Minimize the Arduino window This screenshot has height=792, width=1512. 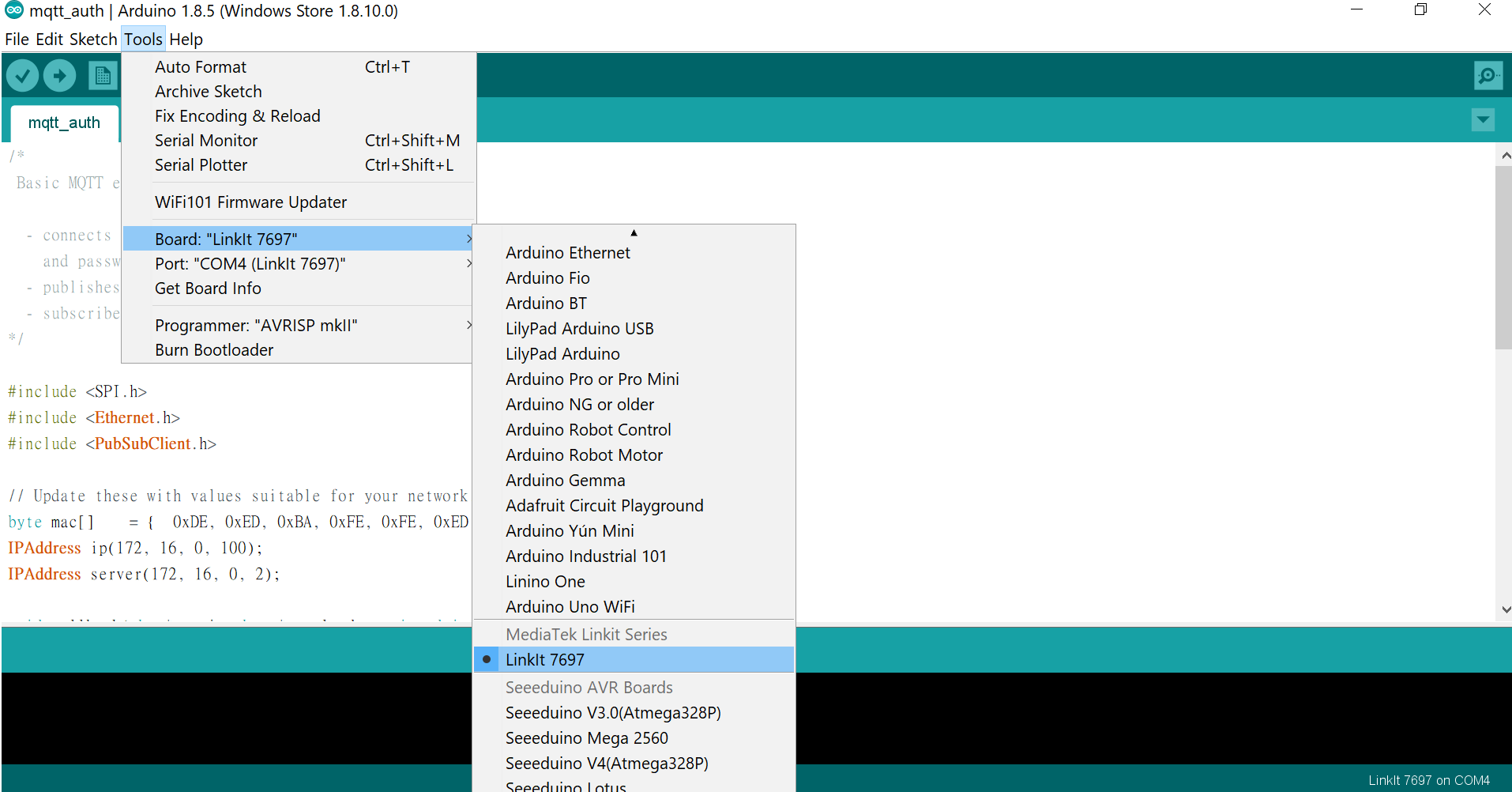click(x=1357, y=10)
